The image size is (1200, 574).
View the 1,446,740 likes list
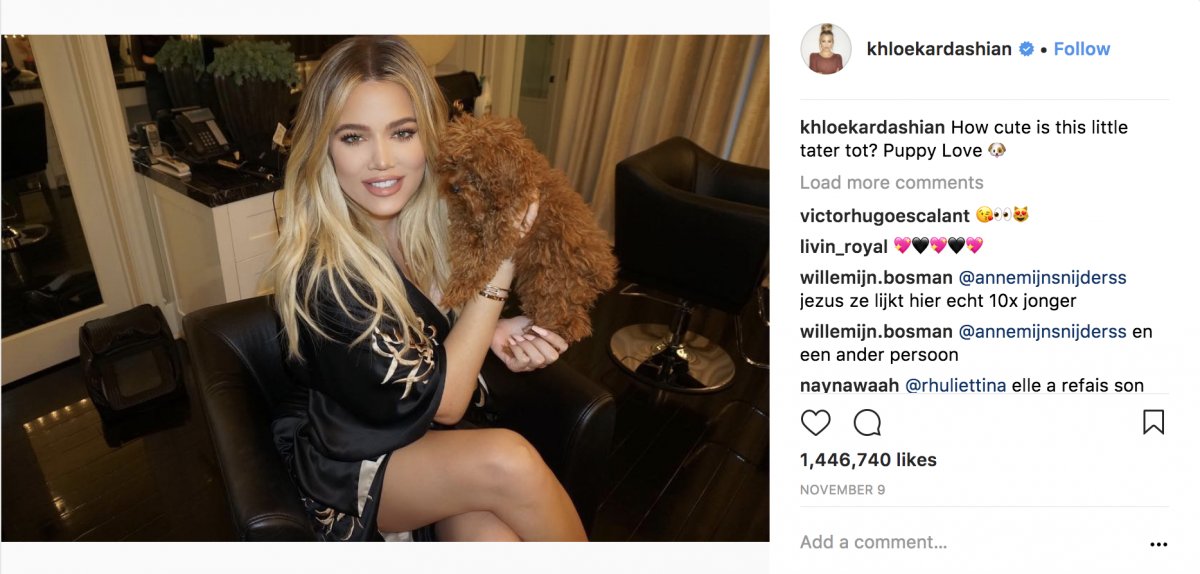[868, 460]
